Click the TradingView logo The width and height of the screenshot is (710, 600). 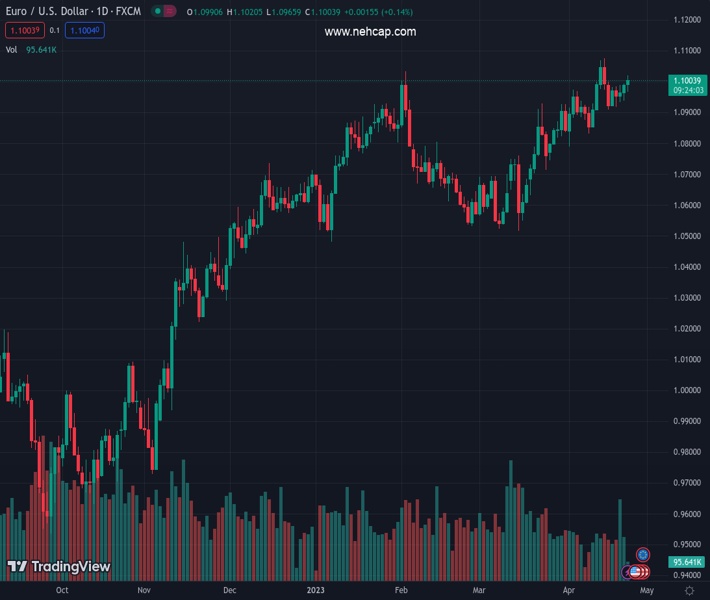(59, 567)
